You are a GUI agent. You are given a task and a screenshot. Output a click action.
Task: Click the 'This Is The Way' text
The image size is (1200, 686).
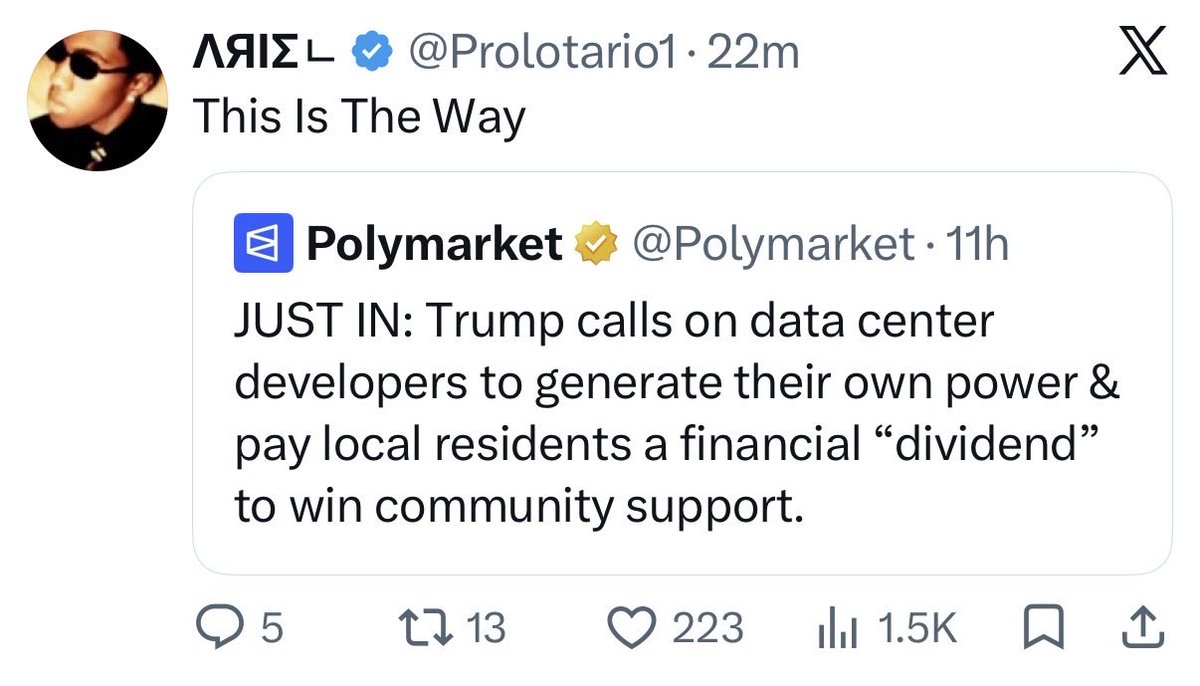coord(357,116)
